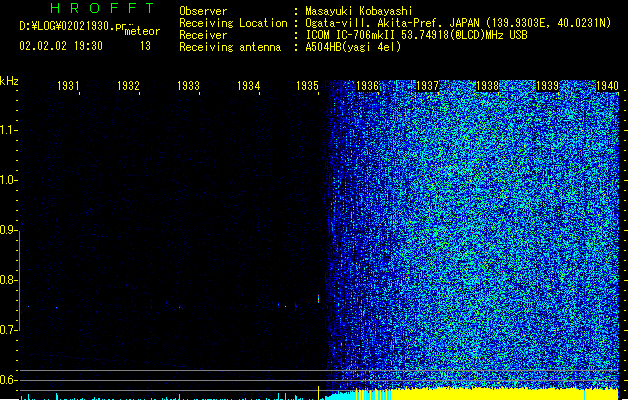
Task: Click the green 'meteor' label
Action: (x=142, y=31)
